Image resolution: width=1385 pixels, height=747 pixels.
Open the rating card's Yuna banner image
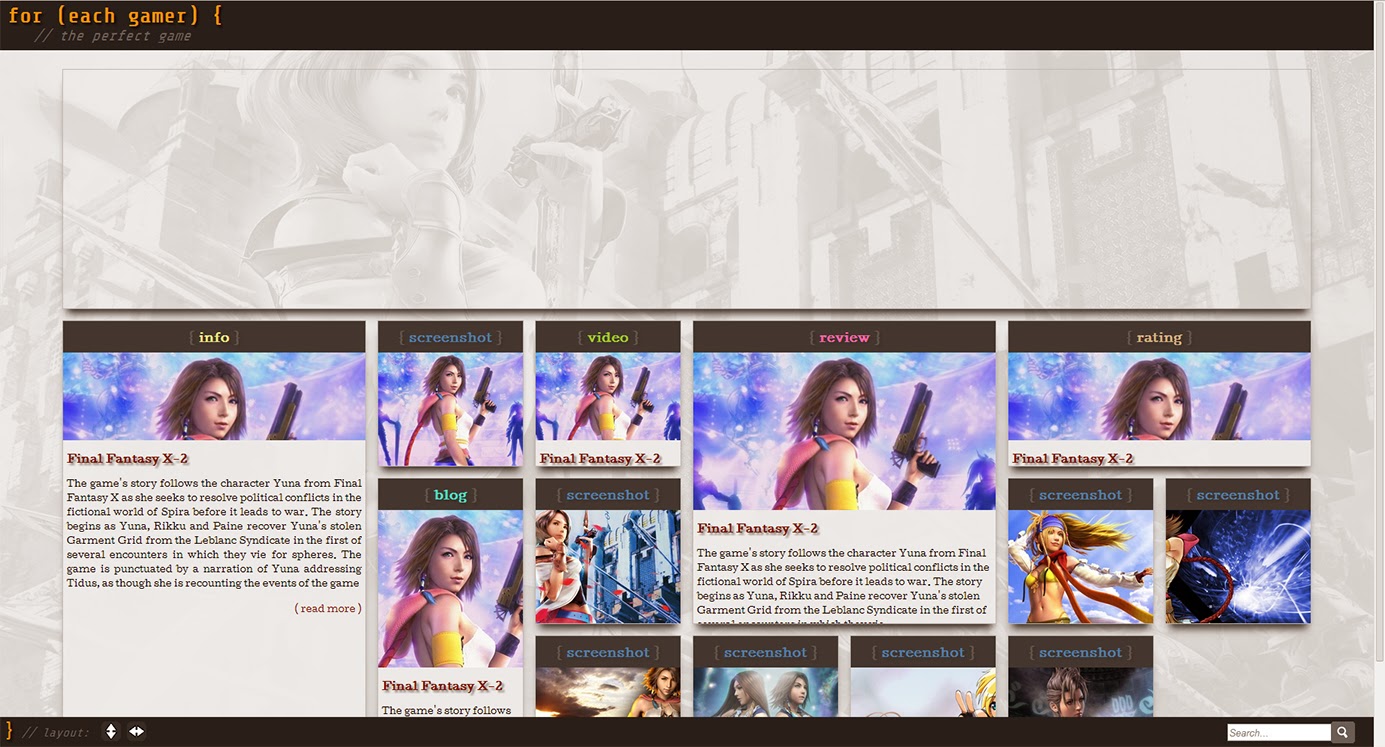click(x=1159, y=397)
